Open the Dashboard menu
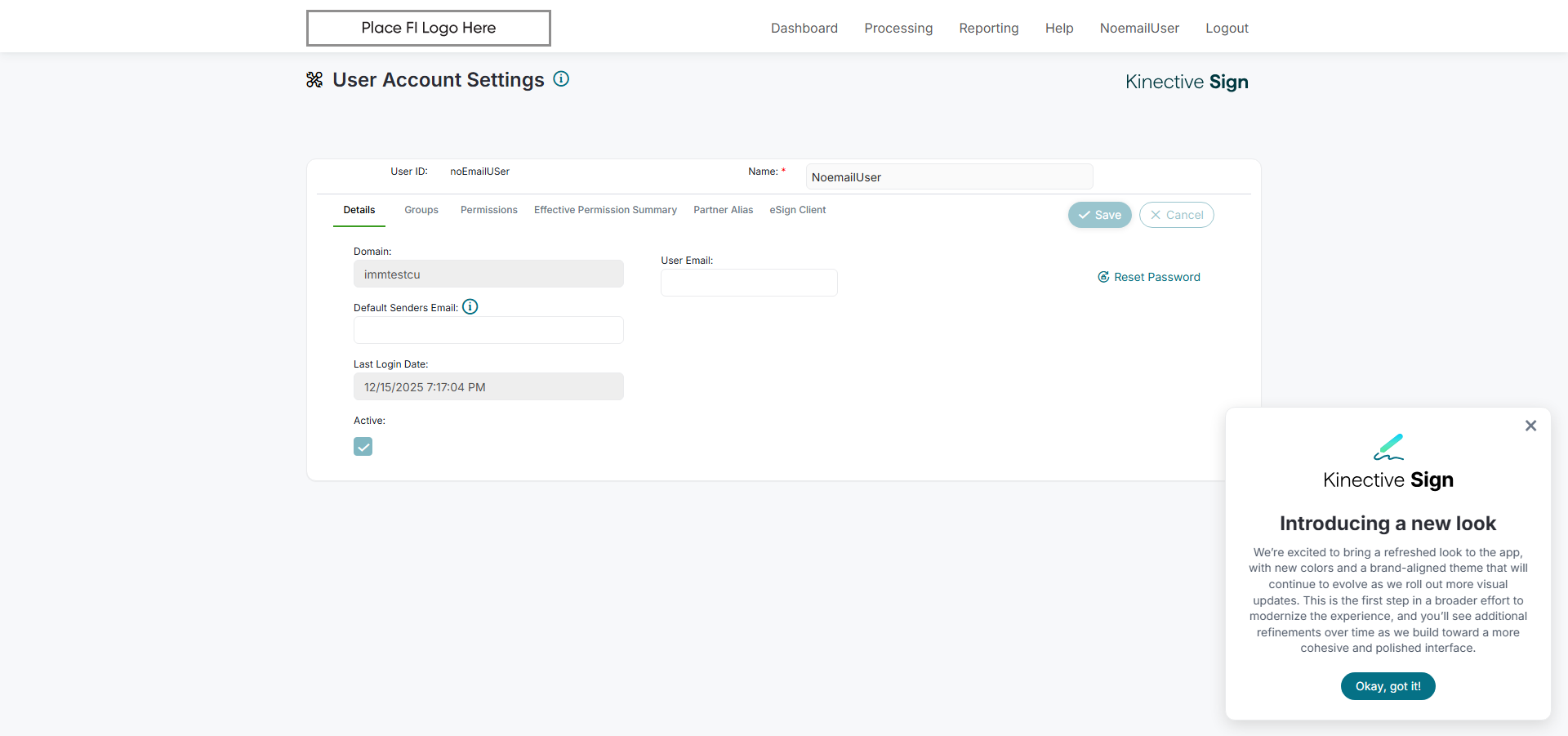The image size is (1568, 736). click(804, 28)
